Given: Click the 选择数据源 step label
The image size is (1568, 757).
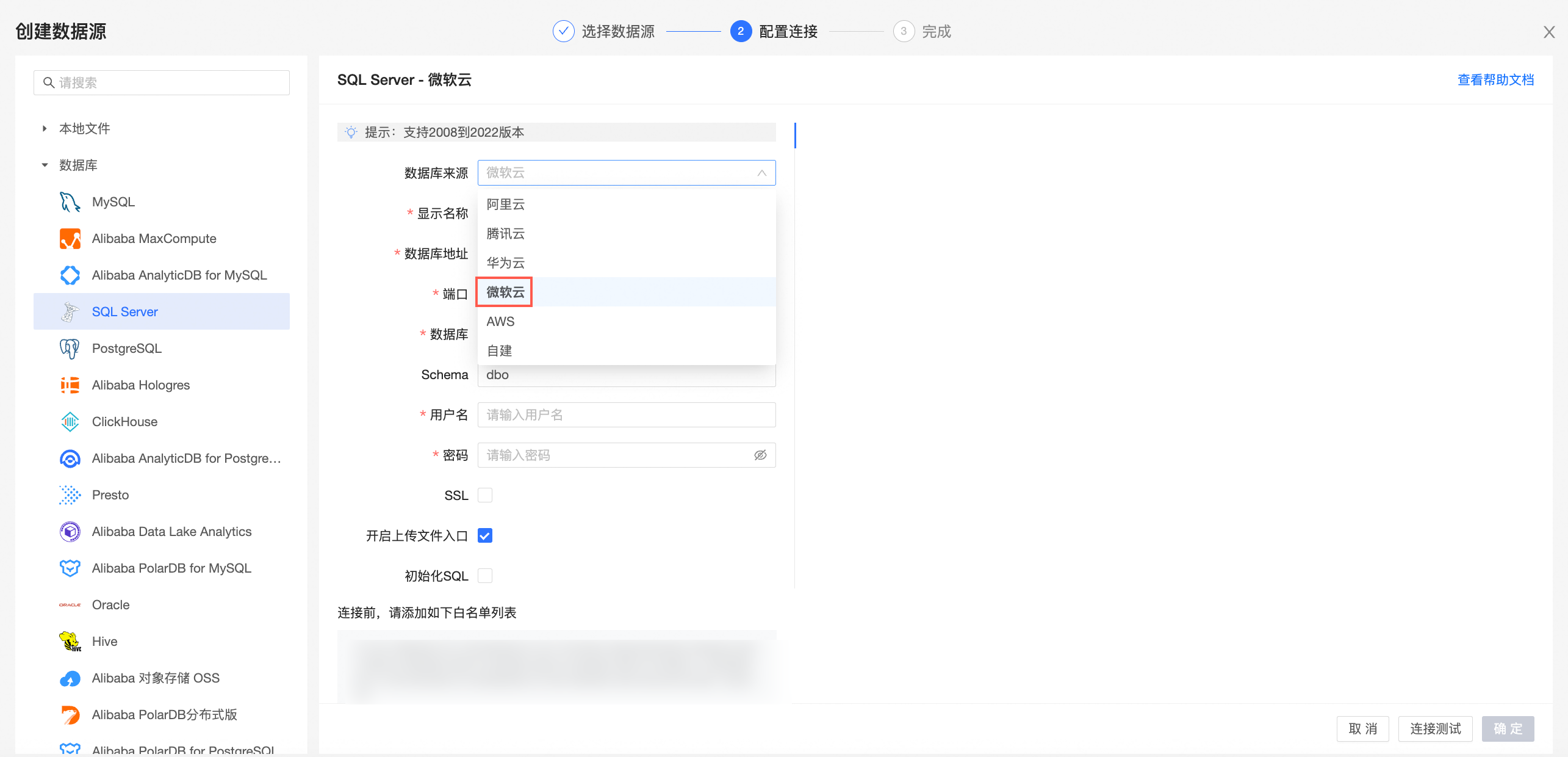Looking at the screenshot, I should pos(618,31).
